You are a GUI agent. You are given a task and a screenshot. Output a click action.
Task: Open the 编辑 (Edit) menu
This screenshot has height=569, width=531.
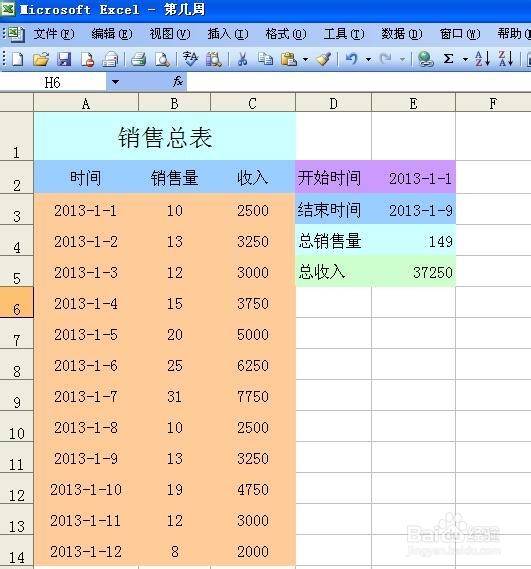(x=112, y=34)
